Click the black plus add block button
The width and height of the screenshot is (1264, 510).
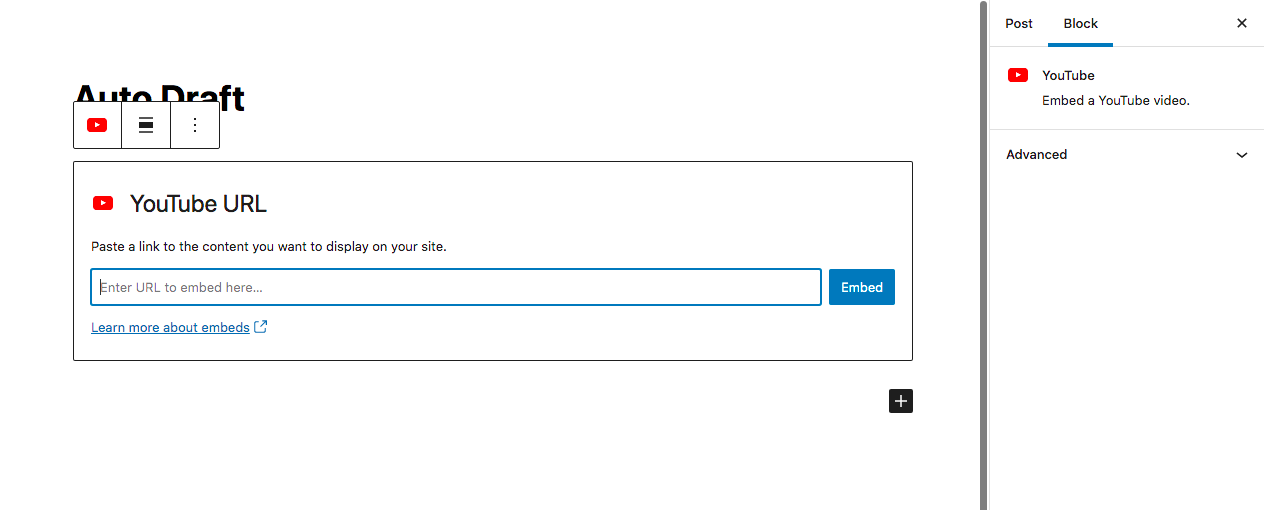click(x=901, y=401)
